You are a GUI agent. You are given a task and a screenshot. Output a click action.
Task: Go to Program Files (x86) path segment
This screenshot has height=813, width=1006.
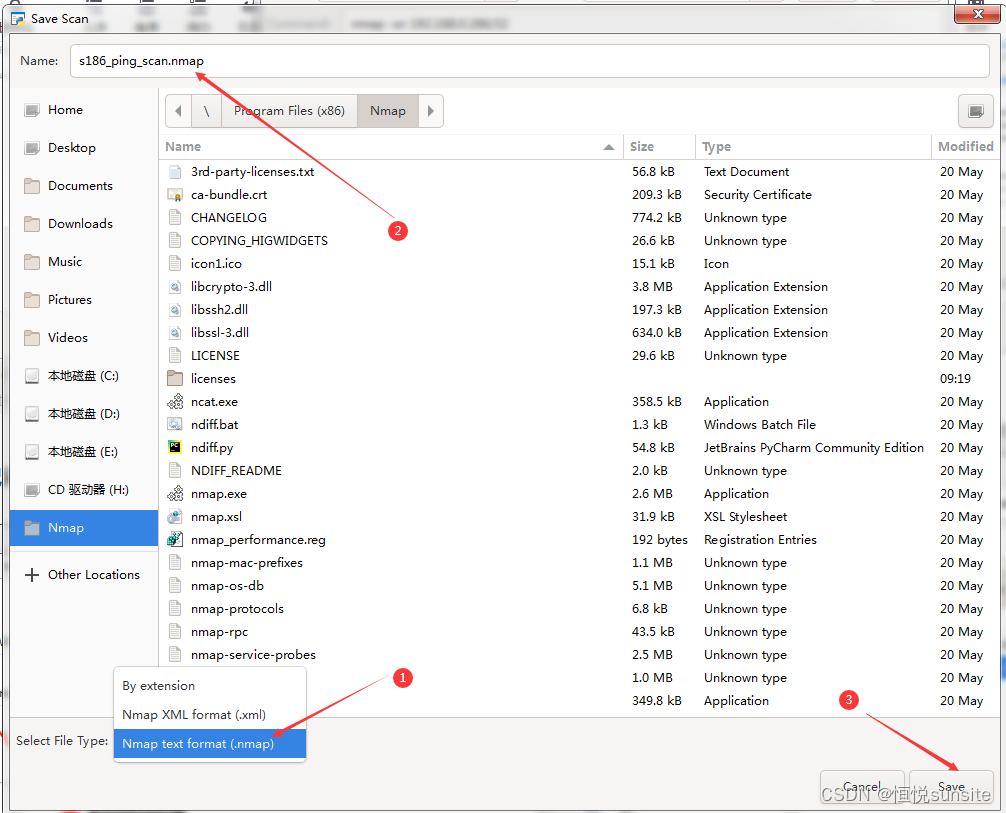[289, 111]
